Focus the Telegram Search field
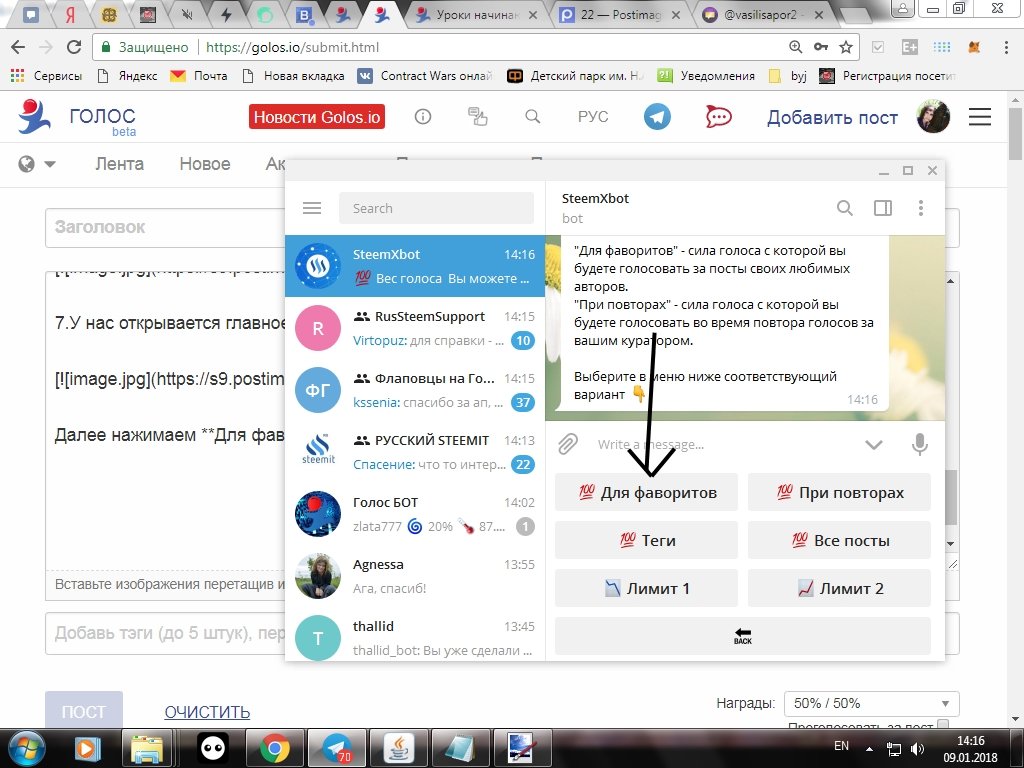The image size is (1024, 768). [436, 208]
